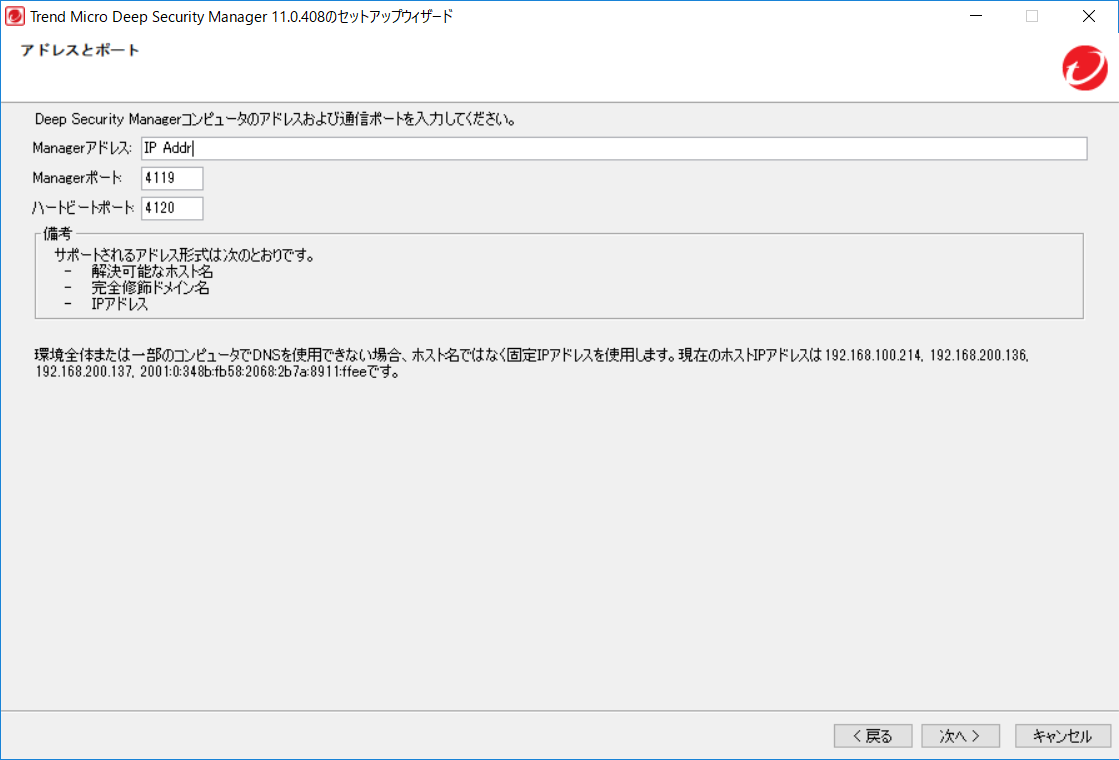
Task: Click the 備考 group label
Action: tap(58, 234)
